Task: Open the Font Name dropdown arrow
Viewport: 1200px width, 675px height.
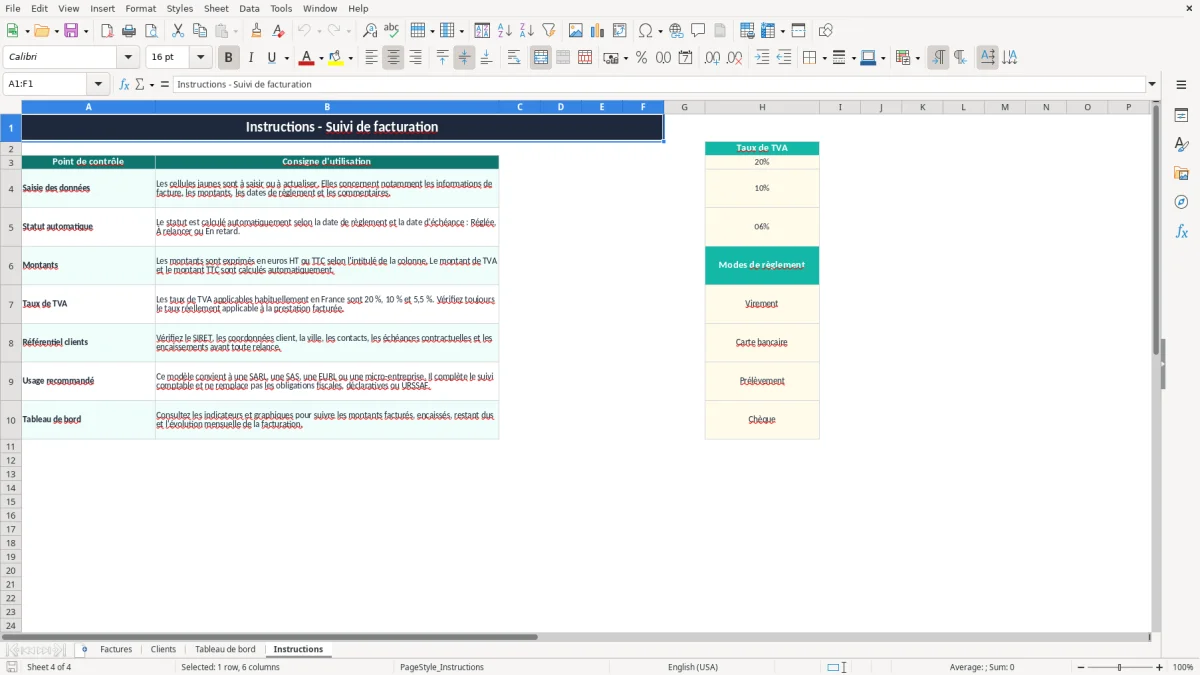Action: coord(128,58)
